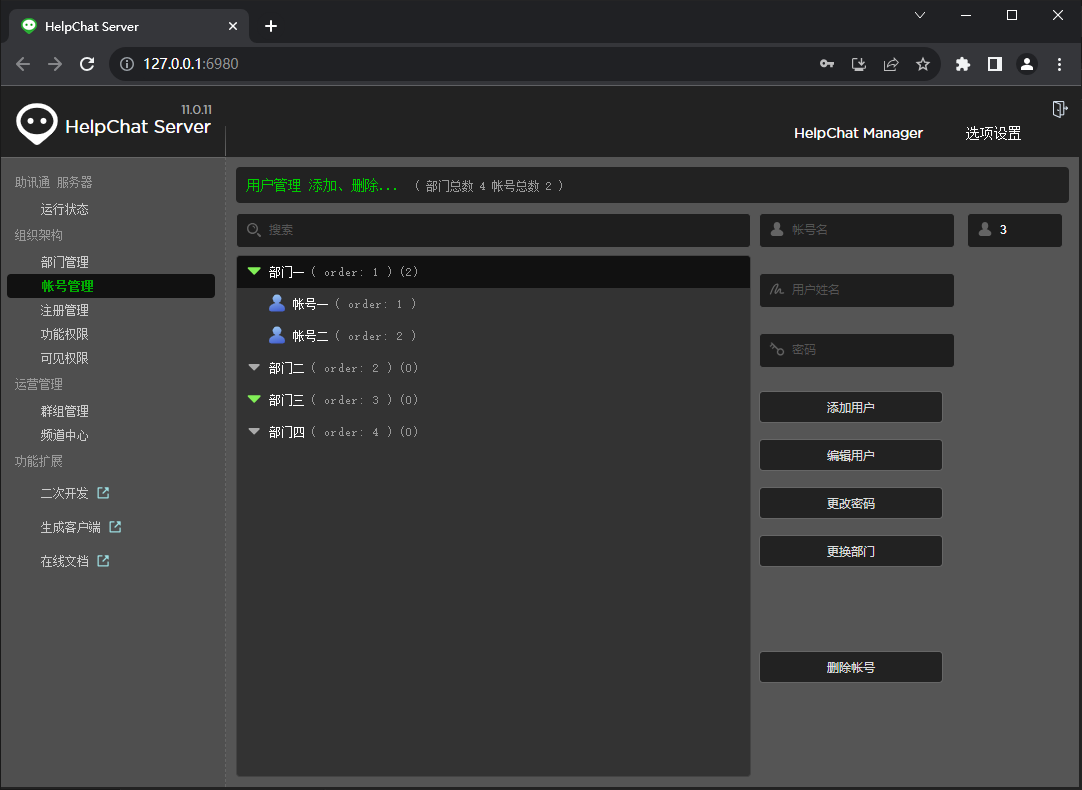Open 选项设置 in the top navigation
This screenshot has height=790, width=1082.
click(993, 133)
